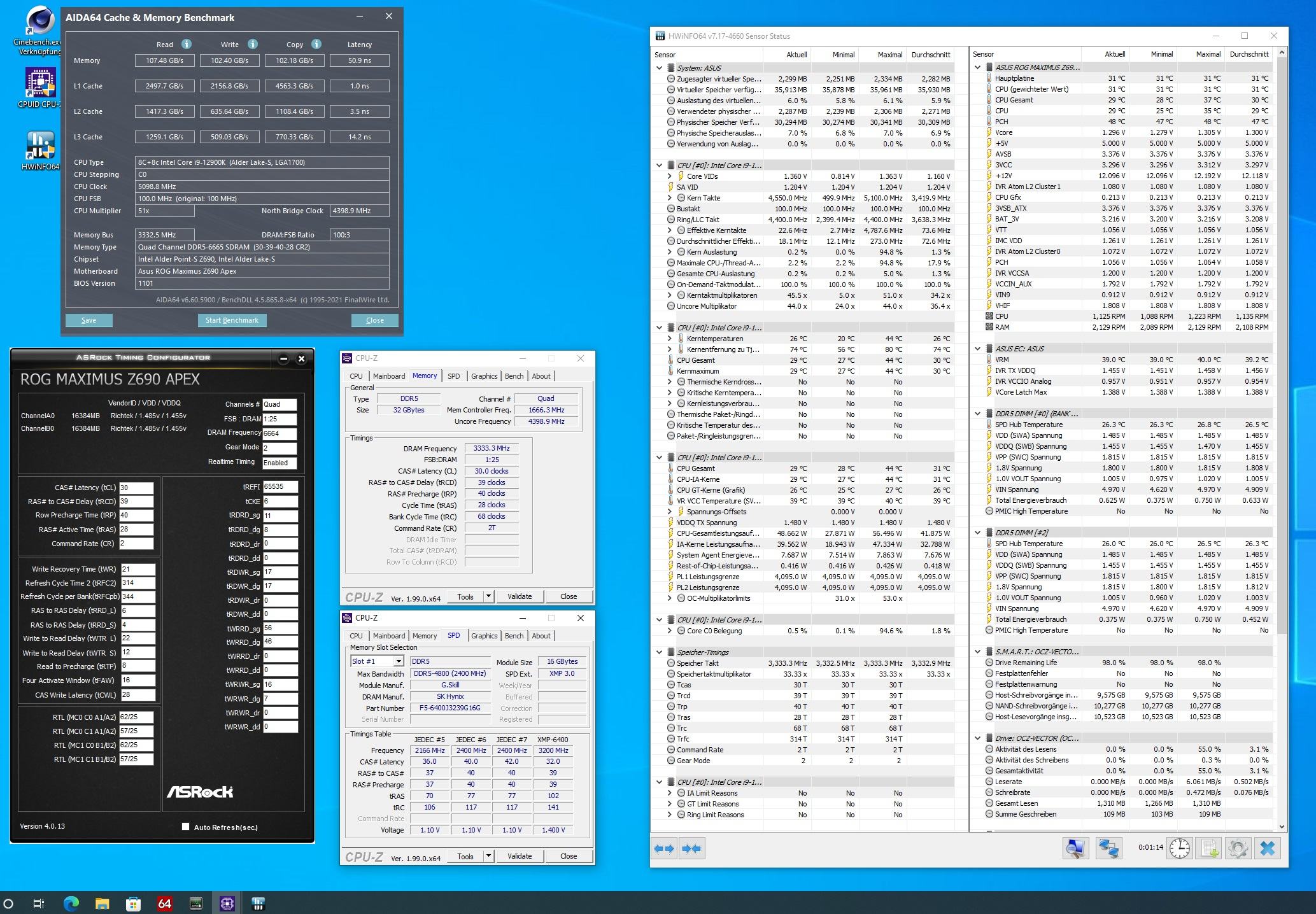Minimize the ASRock Timing Configurator window
The width and height of the screenshot is (1316, 914).
(x=284, y=358)
